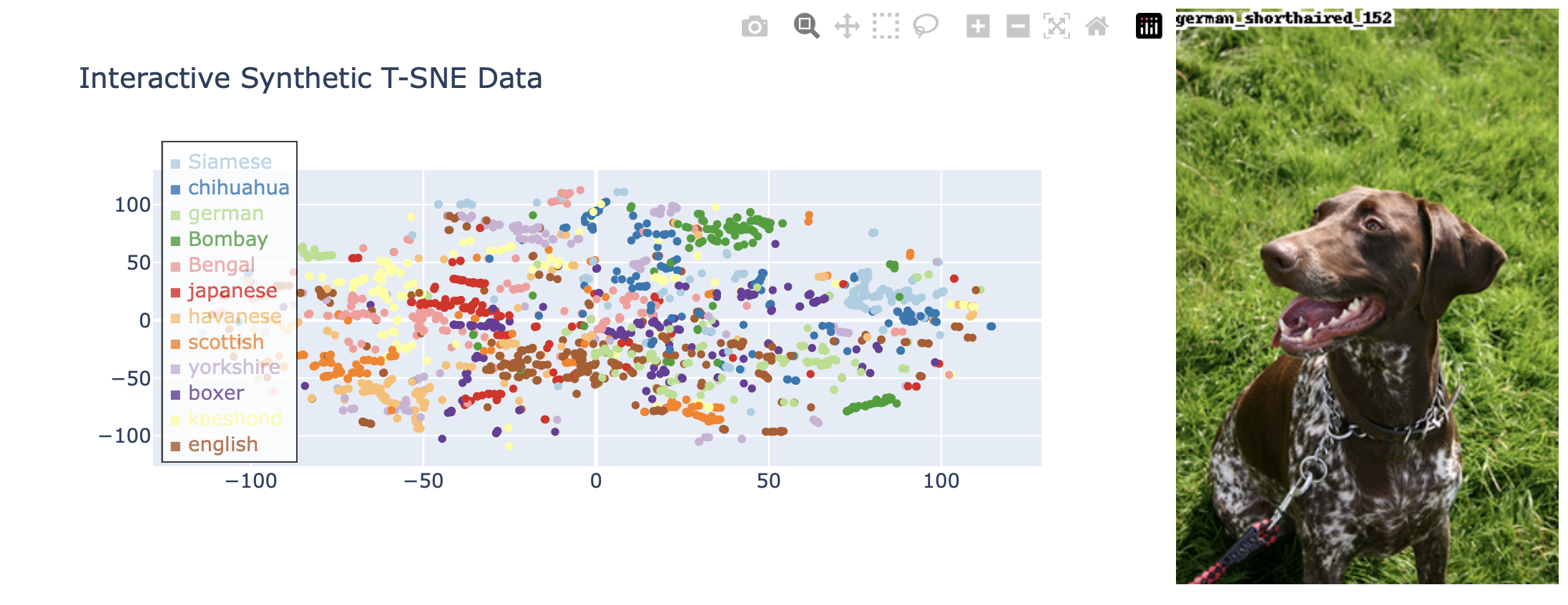Image resolution: width=1568 pixels, height=605 pixels.
Task: Activate the Pan tool
Action: click(x=847, y=26)
